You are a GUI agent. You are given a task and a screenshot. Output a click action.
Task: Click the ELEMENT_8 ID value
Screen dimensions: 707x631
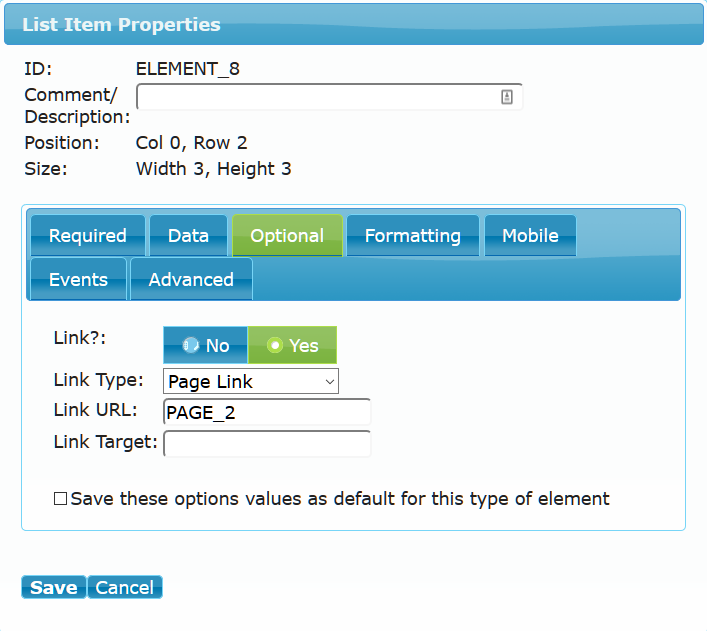point(188,69)
